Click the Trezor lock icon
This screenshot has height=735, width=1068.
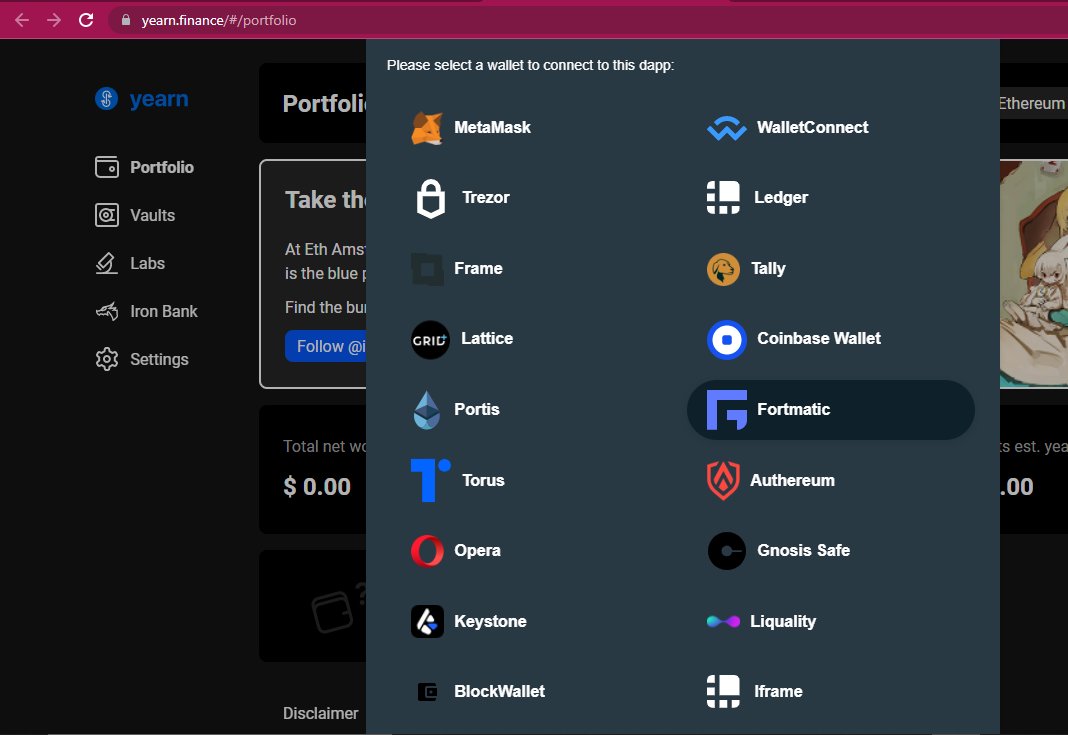[x=430, y=198]
